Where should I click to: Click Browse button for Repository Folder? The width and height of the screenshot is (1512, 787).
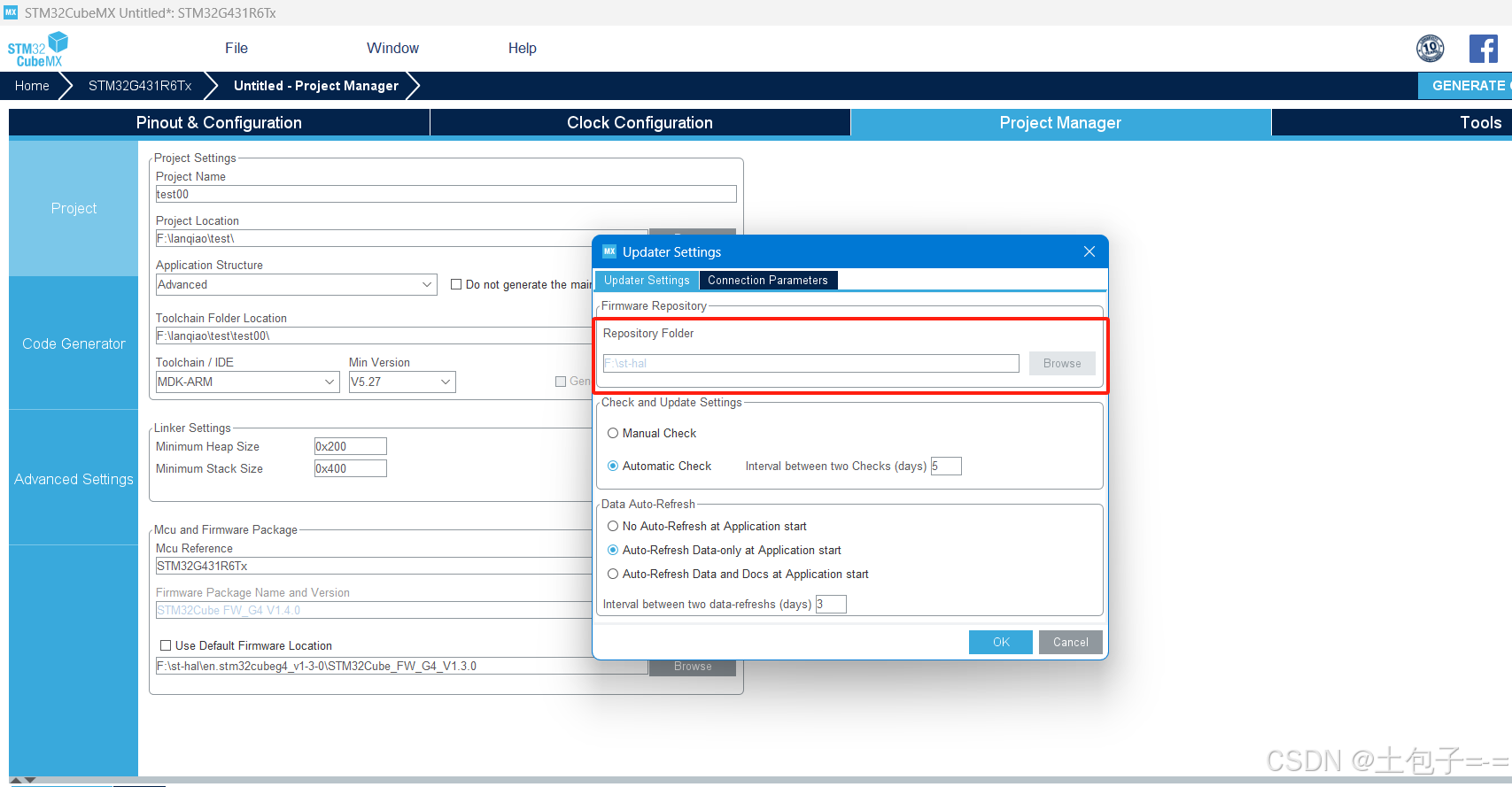point(1062,363)
